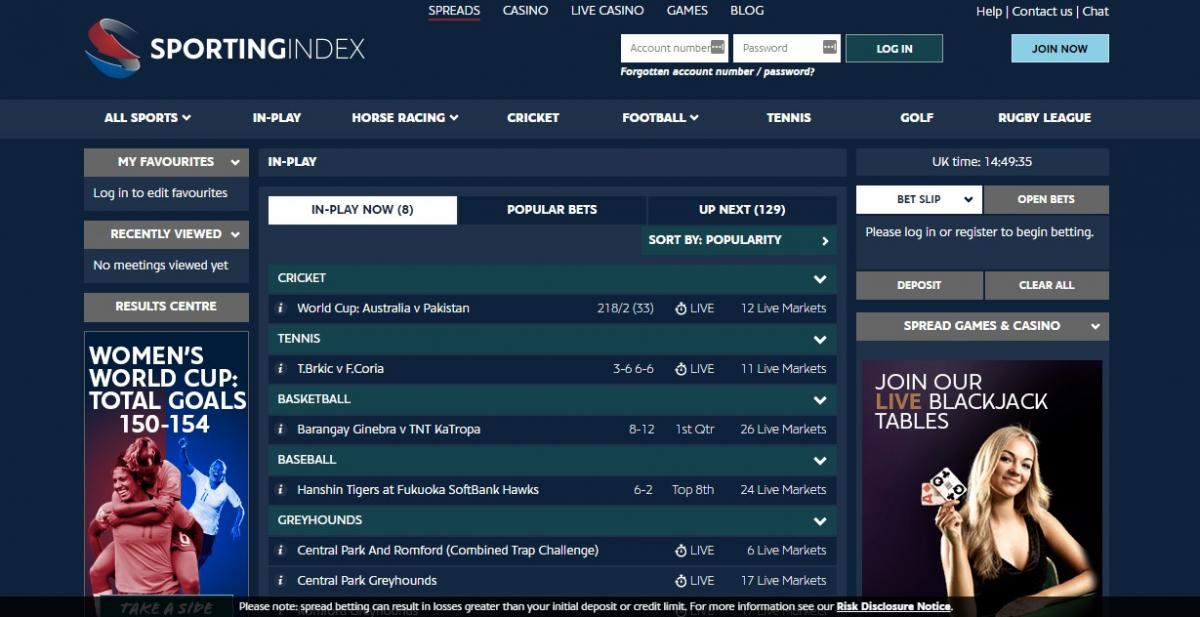The height and width of the screenshot is (617, 1200).
Task: Focus the Password input field
Action: click(787, 48)
